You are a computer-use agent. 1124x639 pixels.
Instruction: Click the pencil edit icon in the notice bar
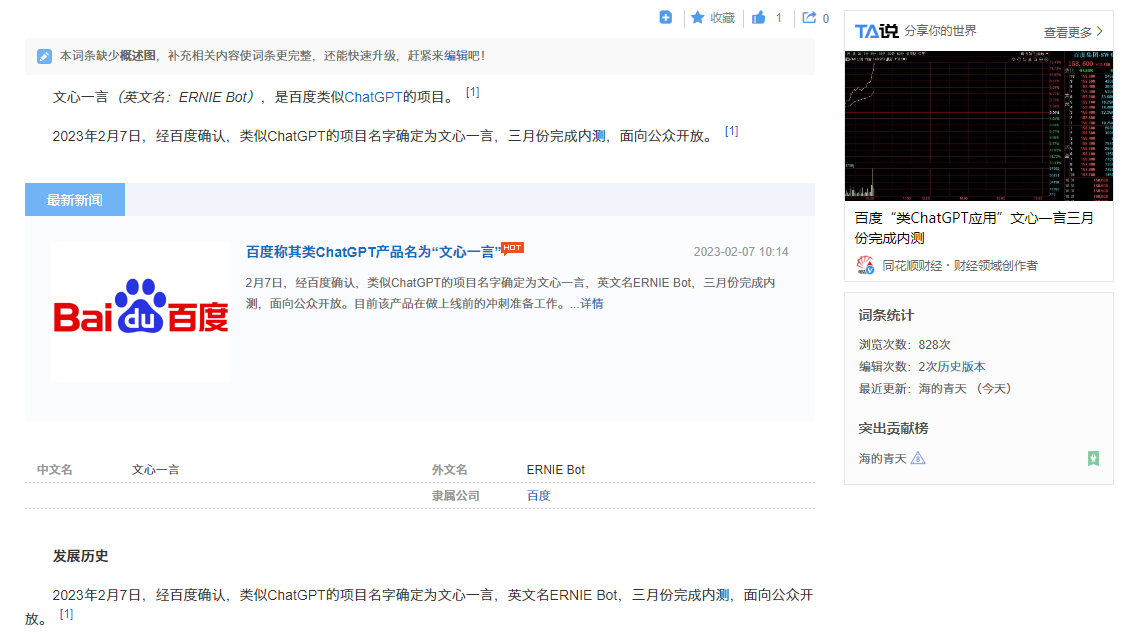coord(44,56)
